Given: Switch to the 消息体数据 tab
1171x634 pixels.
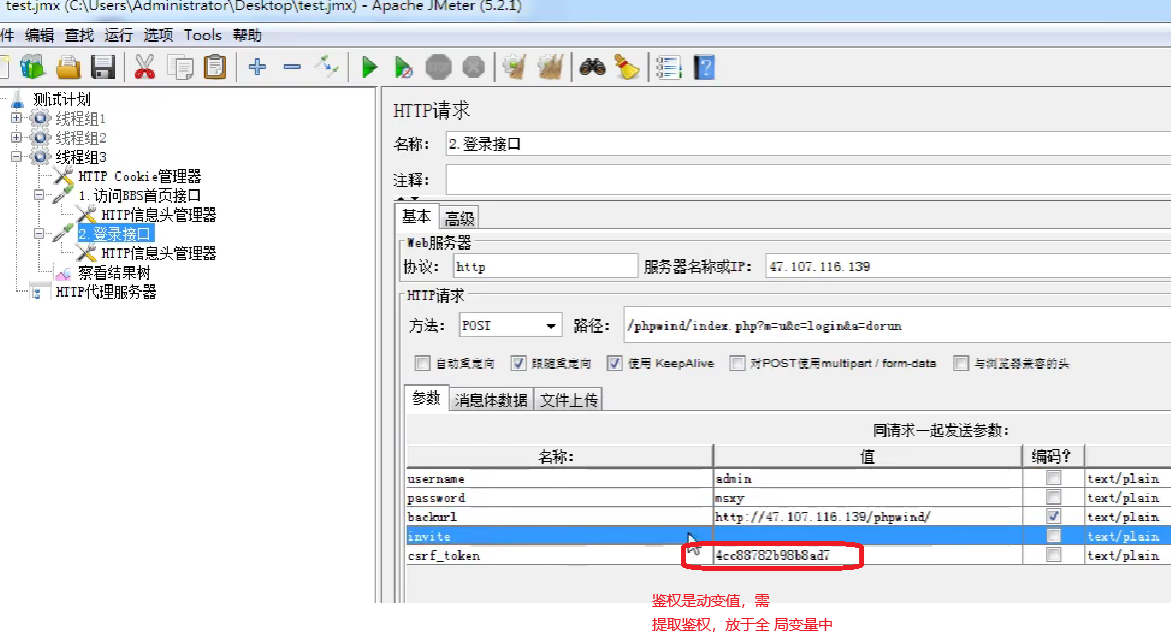Looking at the screenshot, I should [491, 400].
